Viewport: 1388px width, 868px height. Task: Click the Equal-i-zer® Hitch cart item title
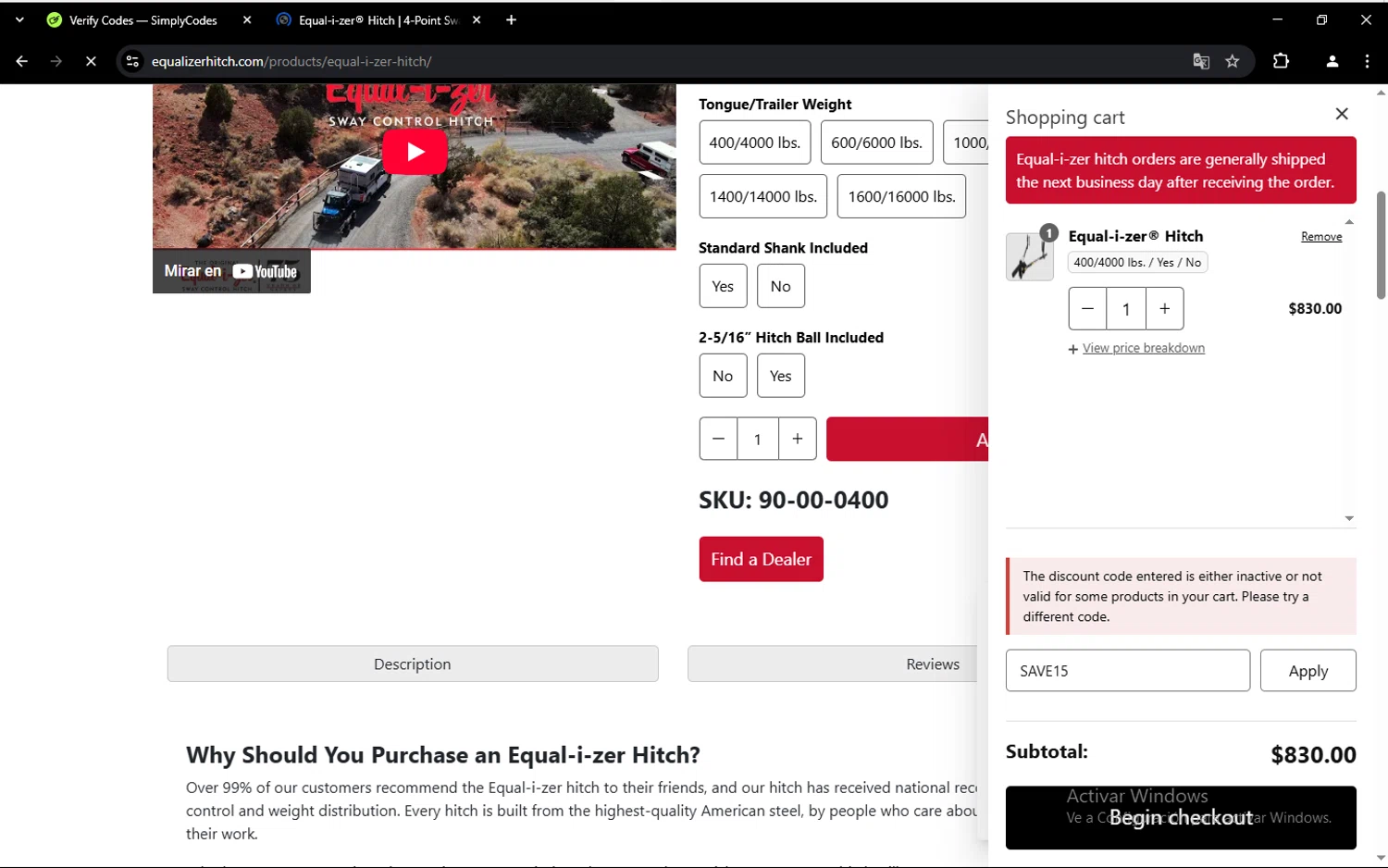(x=1135, y=236)
